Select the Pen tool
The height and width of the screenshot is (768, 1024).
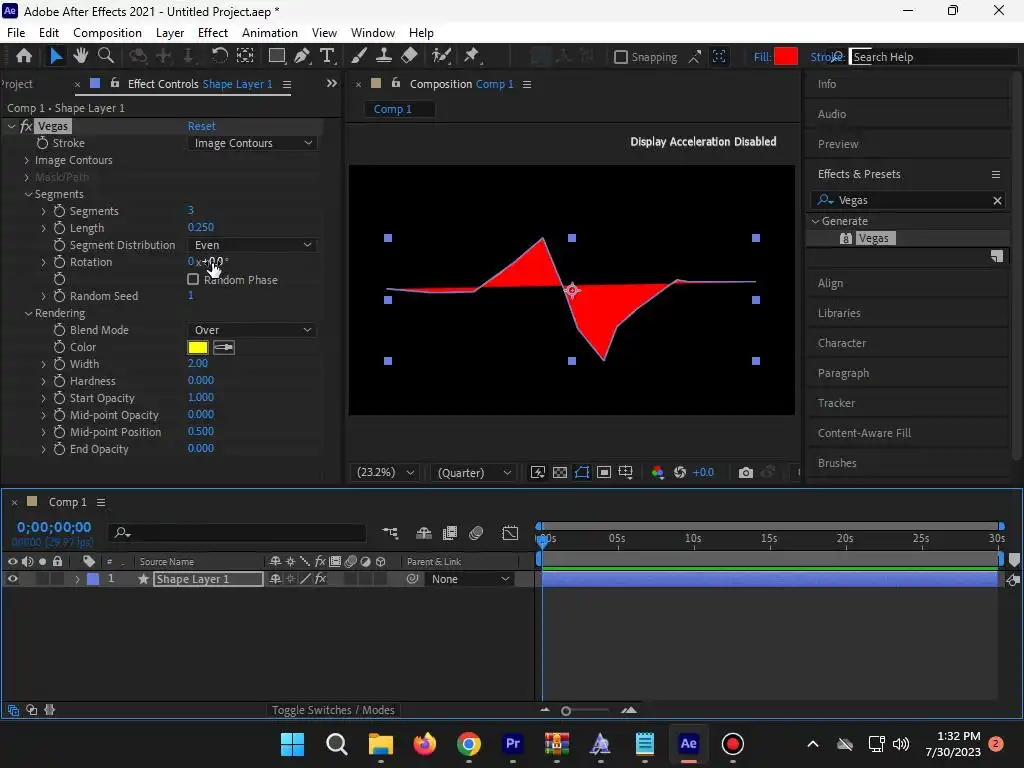click(x=302, y=56)
